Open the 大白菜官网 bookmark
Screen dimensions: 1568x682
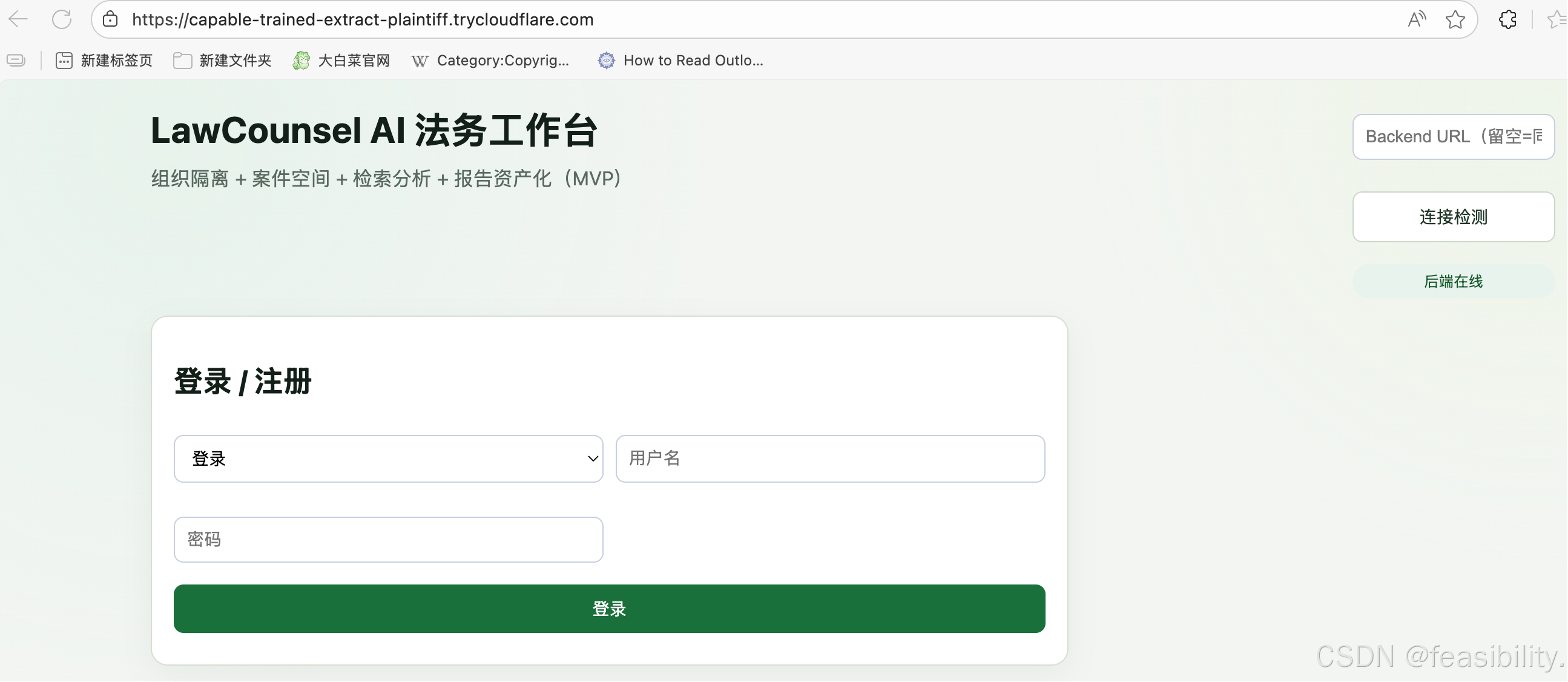point(341,61)
